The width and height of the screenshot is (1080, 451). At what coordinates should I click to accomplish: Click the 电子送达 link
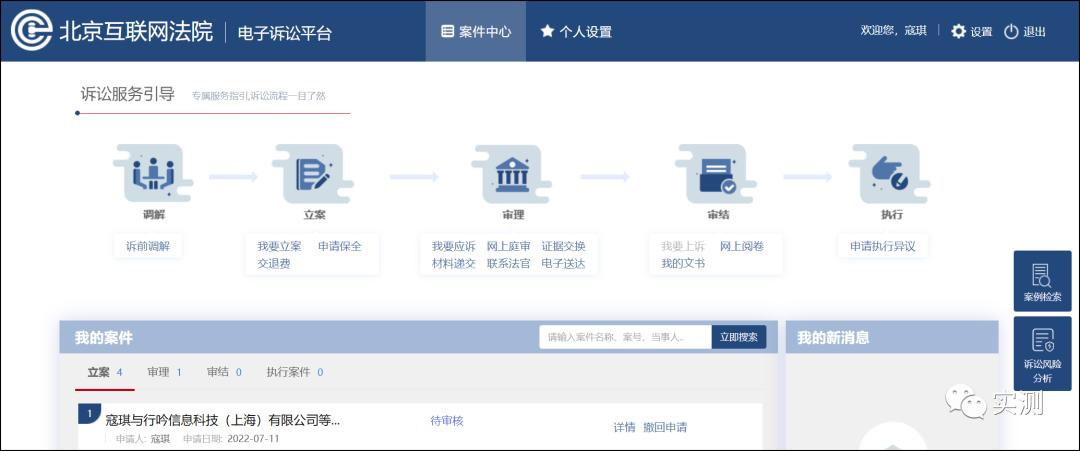tap(563, 263)
